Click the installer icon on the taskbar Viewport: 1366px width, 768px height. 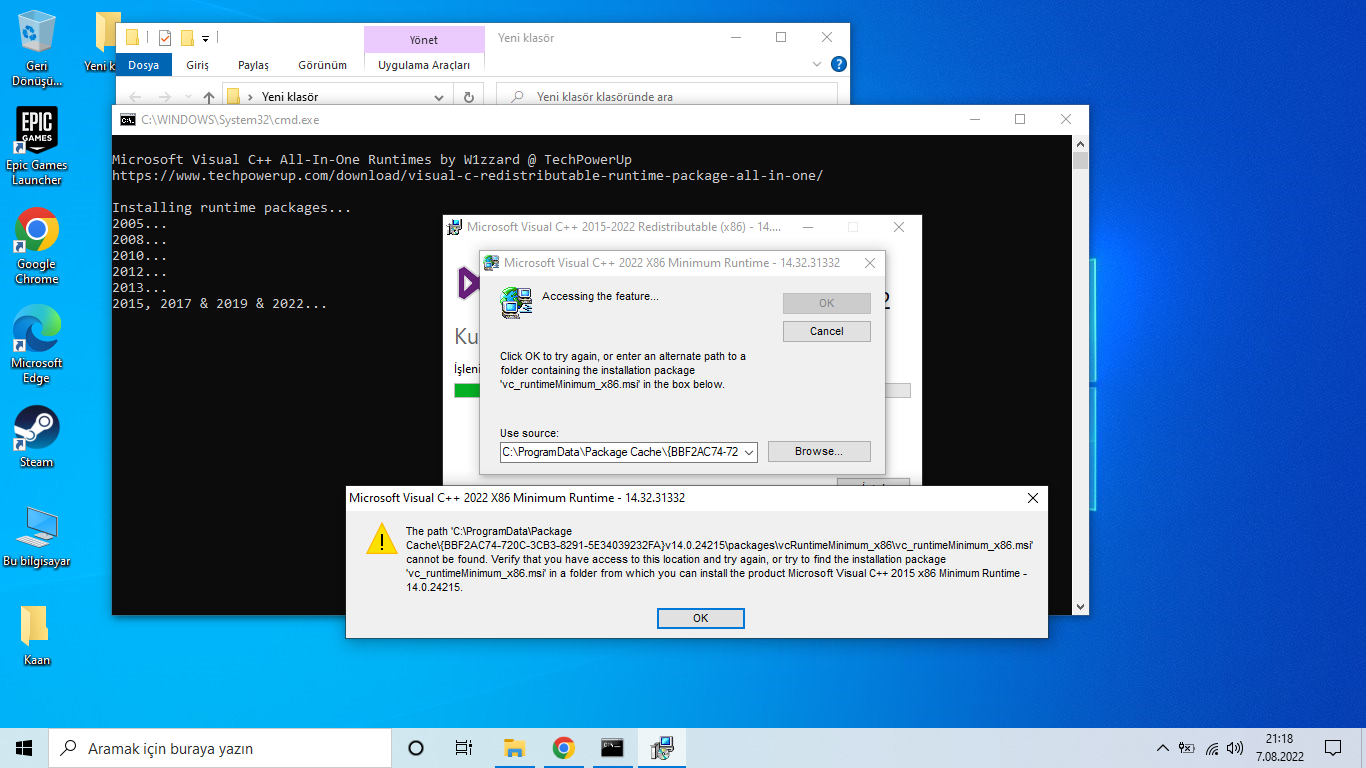[x=661, y=748]
